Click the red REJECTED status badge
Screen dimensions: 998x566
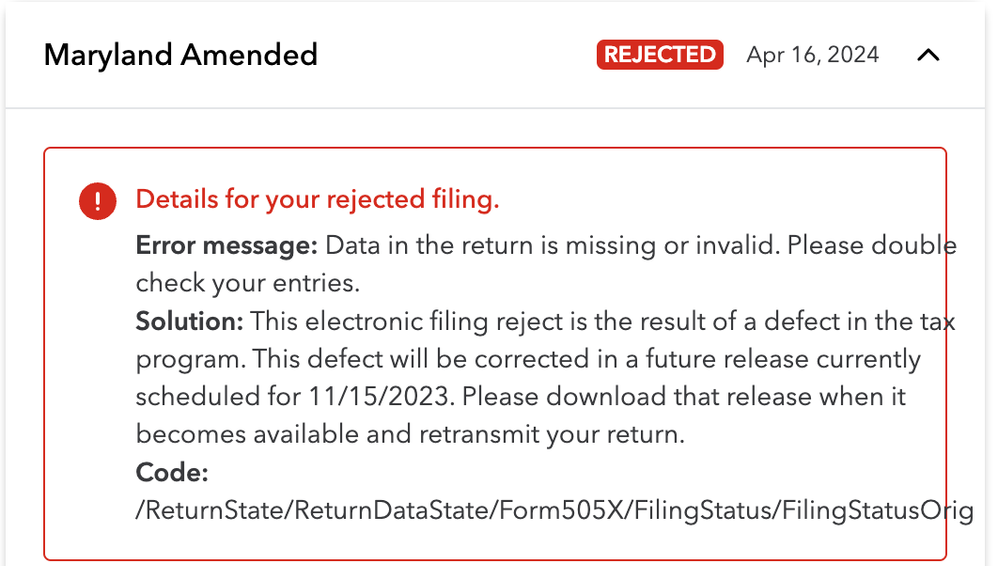(x=660, y=54)
